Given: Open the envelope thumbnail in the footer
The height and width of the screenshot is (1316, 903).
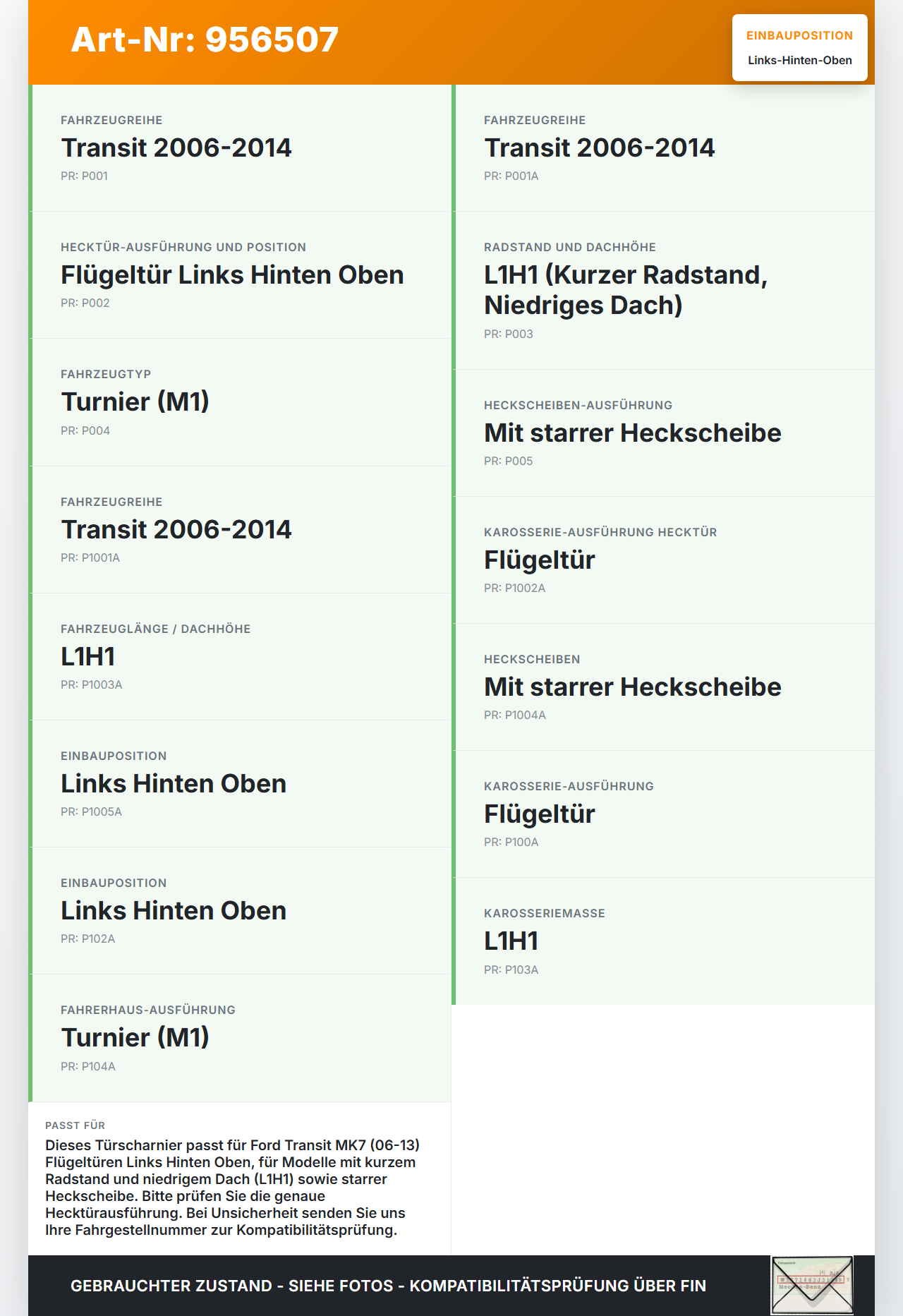Looking at the screenshot, I should [812, 1285].
